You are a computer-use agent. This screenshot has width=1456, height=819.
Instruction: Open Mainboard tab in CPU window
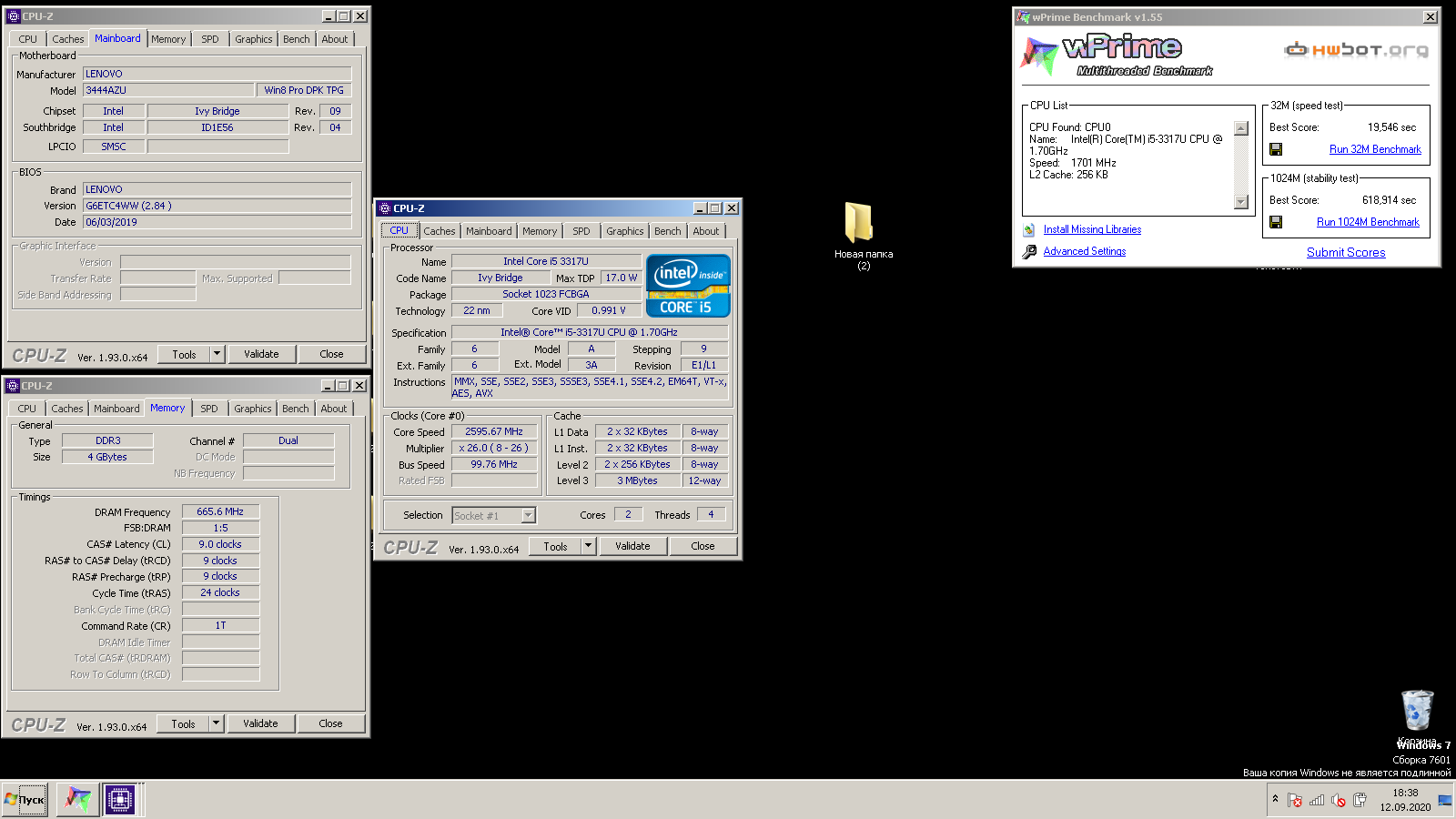tap(489, 231)
